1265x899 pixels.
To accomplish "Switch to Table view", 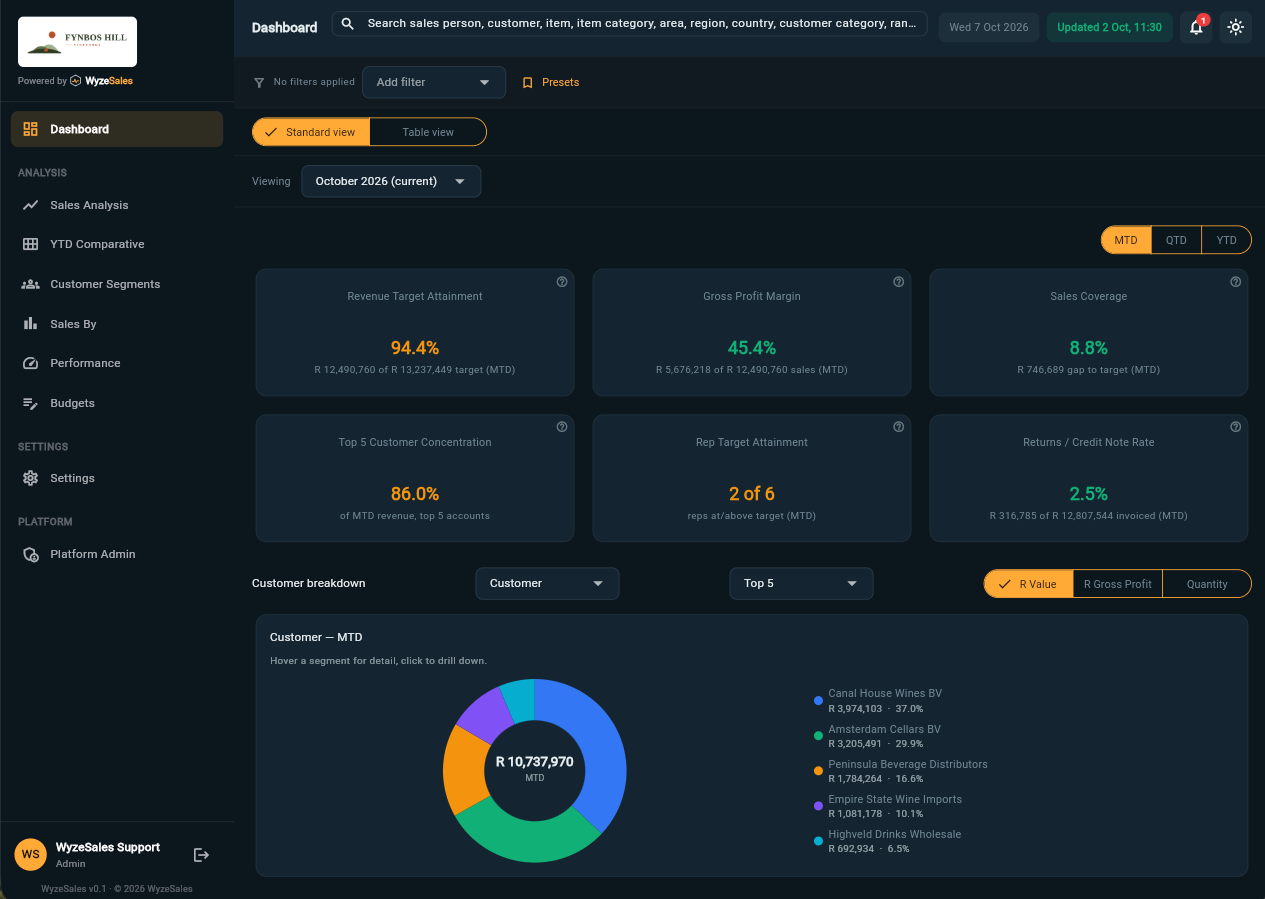I will (x=428, y=132).
